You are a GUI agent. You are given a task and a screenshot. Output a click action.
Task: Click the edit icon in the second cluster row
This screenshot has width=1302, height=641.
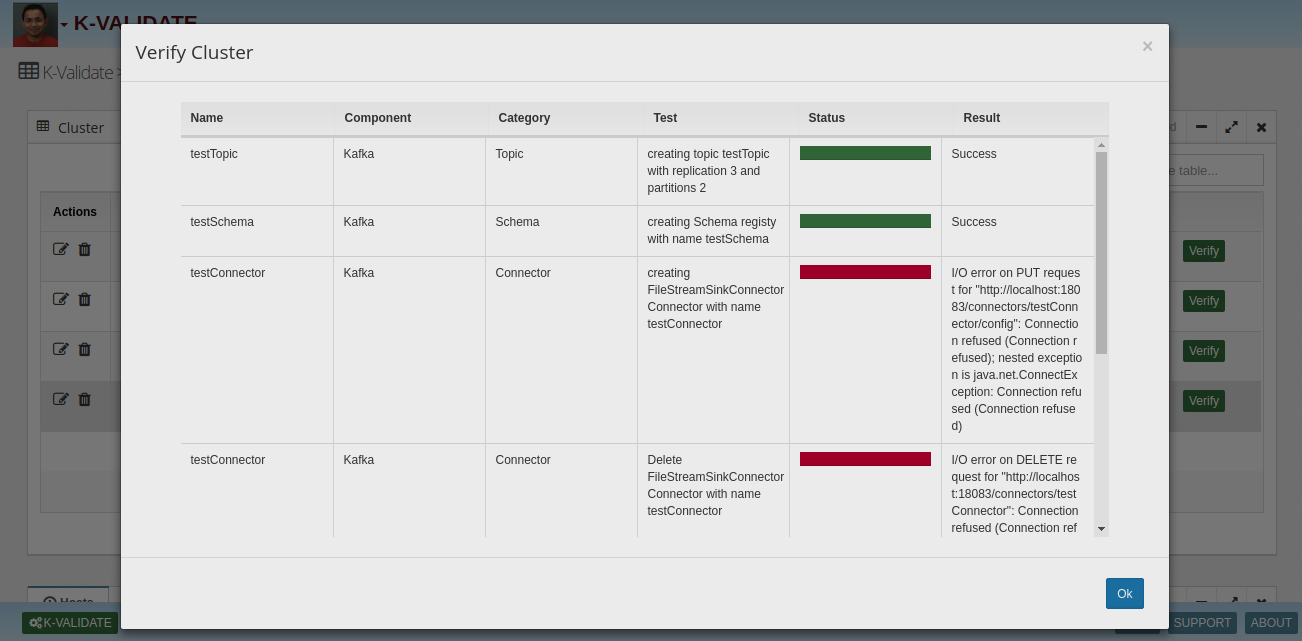click(60, 299)
